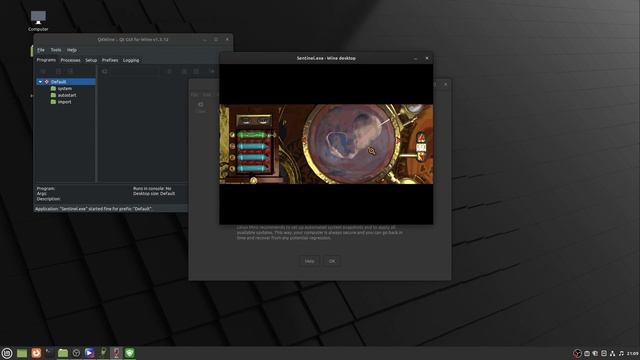The image size is (640, 360).
Task: Switch to the Logging tab
Action: click(x=131, y=60)
